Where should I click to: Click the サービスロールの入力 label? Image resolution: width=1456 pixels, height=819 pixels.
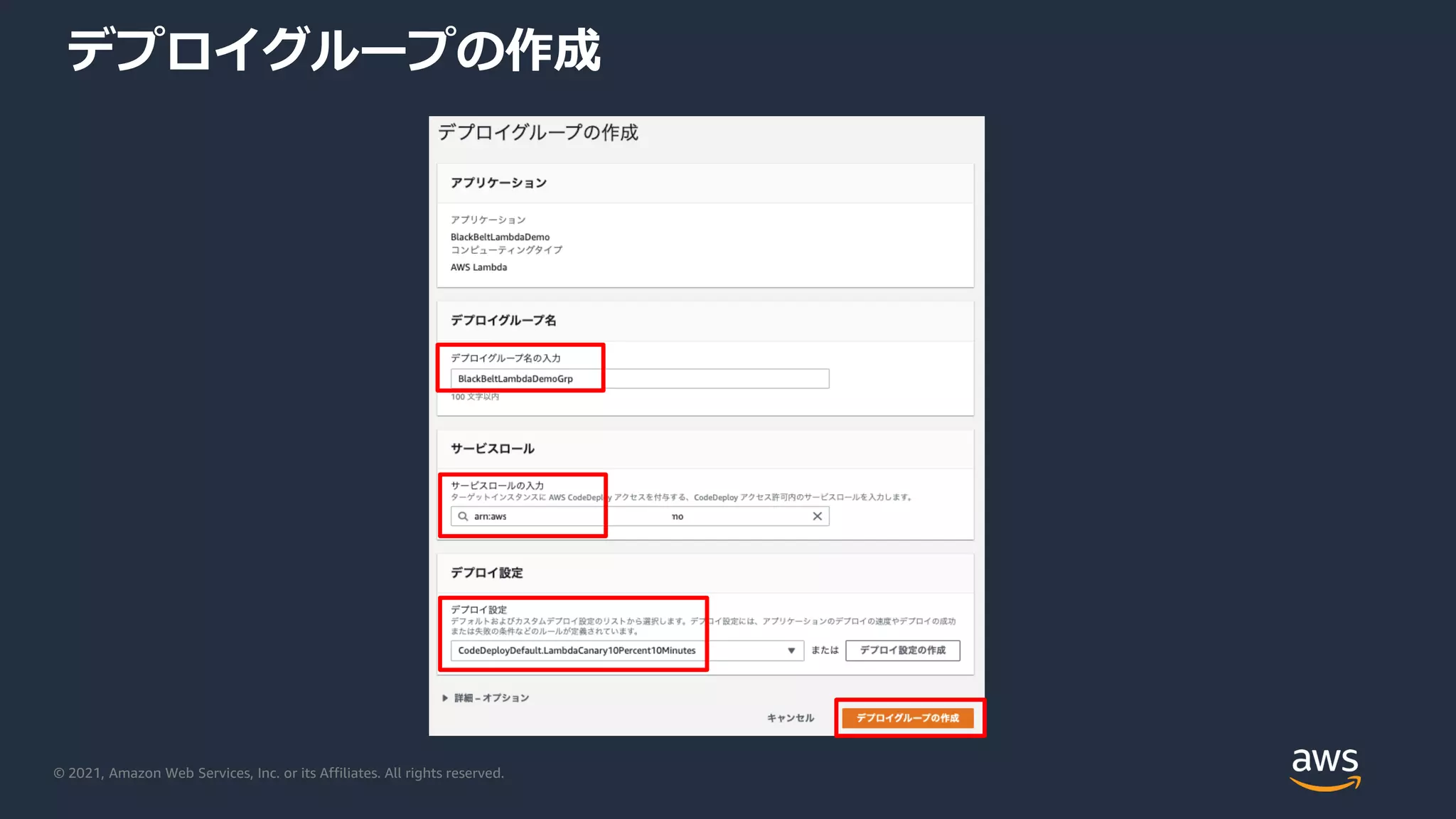(x=497, y=486)
